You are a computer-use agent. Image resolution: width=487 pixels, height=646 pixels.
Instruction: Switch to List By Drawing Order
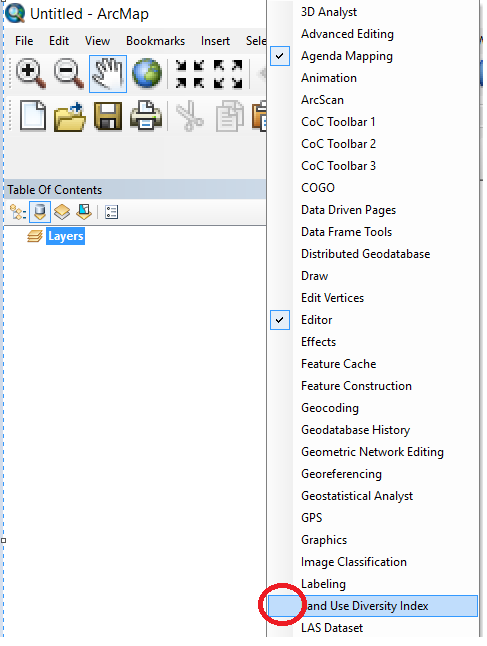coord(18,212)
